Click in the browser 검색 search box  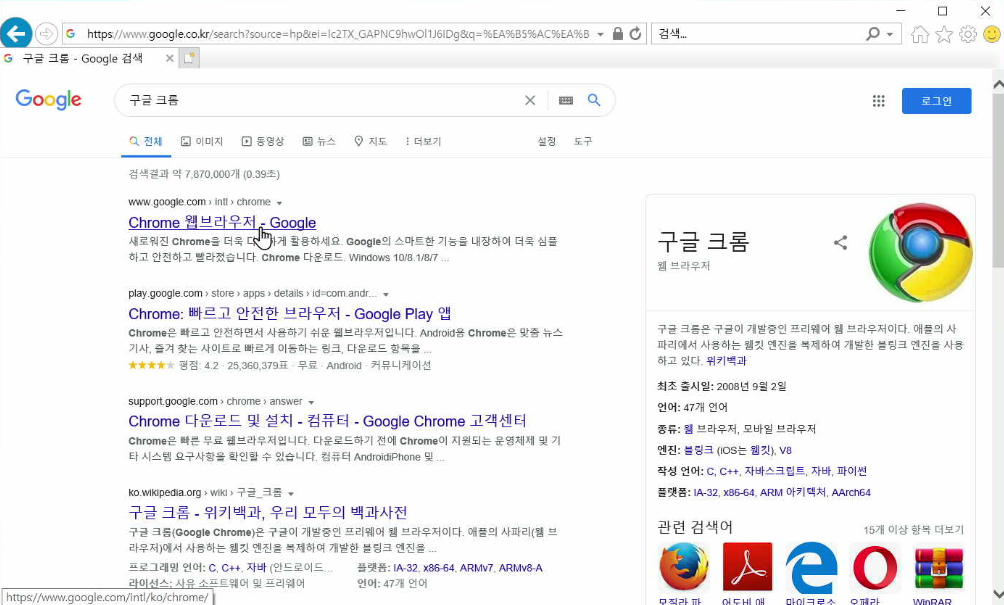pos(759,34)
